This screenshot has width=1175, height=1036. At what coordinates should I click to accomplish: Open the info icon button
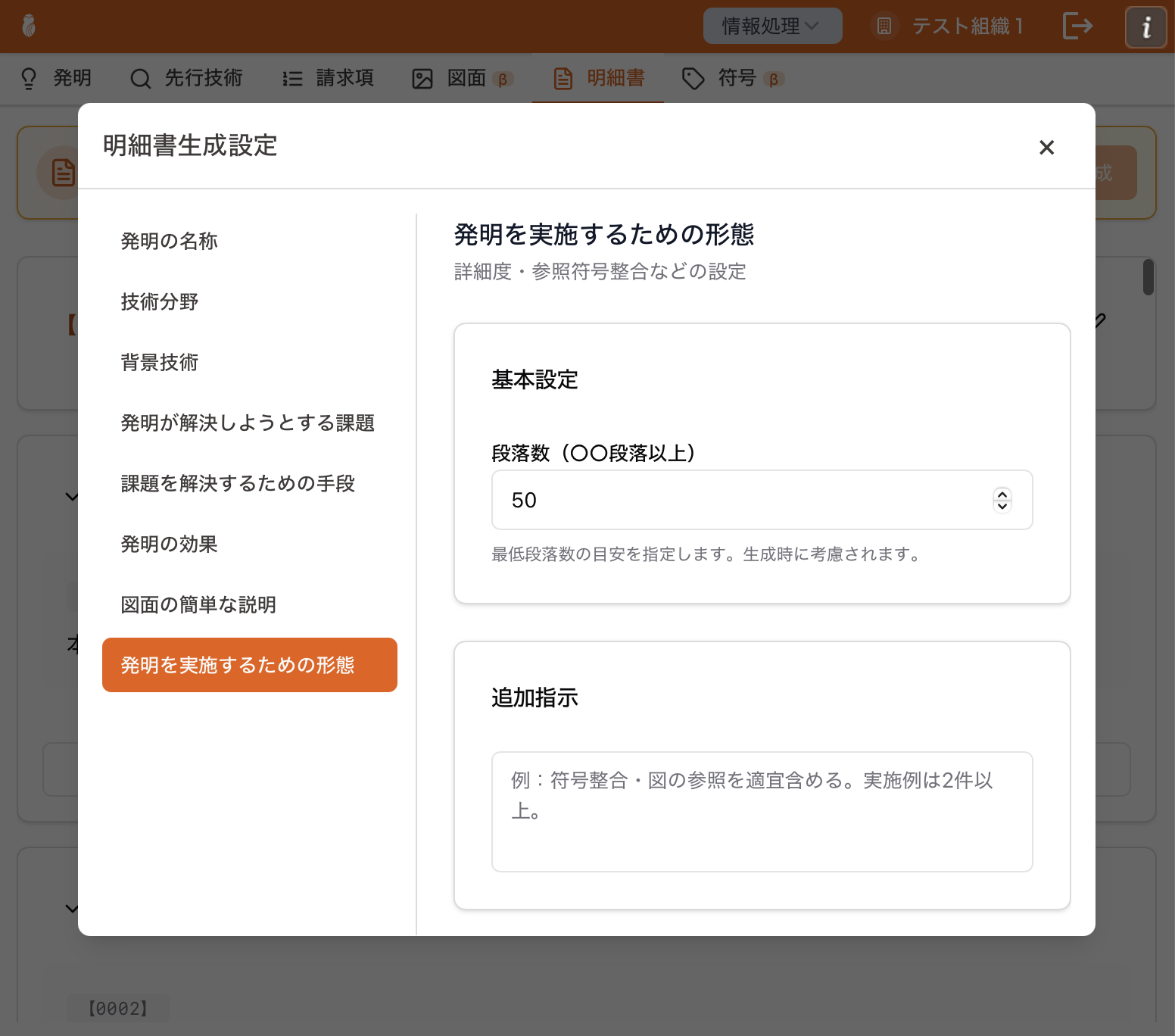click(x=1145, y=27)
